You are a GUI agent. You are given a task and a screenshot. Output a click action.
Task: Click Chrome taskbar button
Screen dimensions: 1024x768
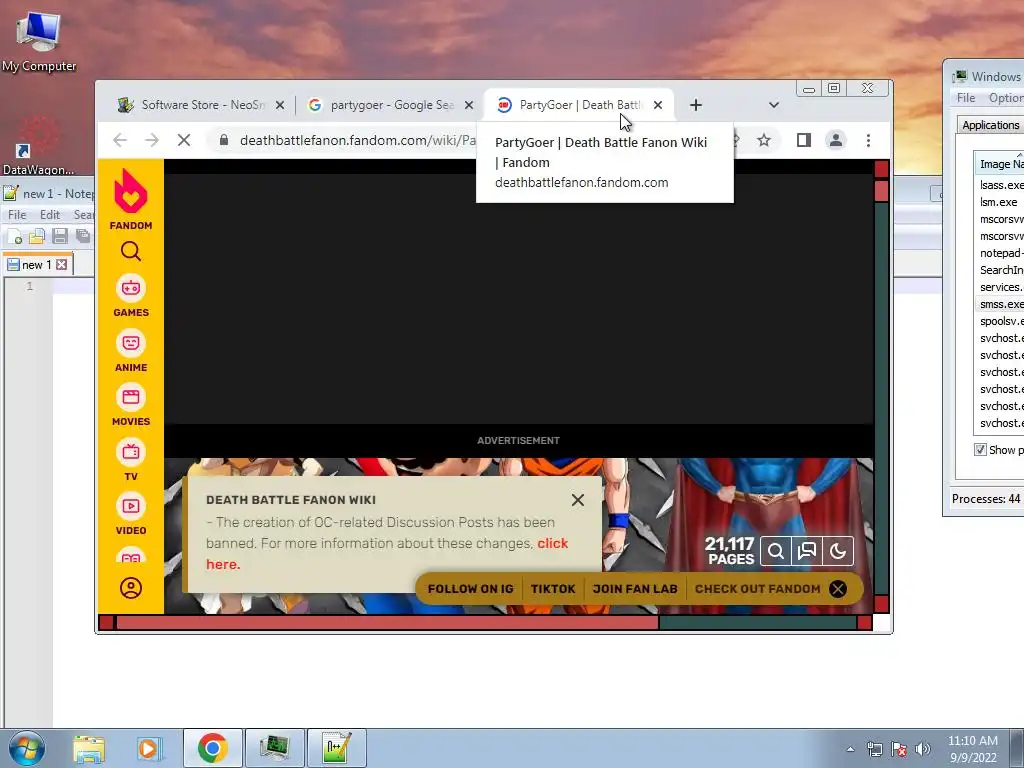(212, 748)
